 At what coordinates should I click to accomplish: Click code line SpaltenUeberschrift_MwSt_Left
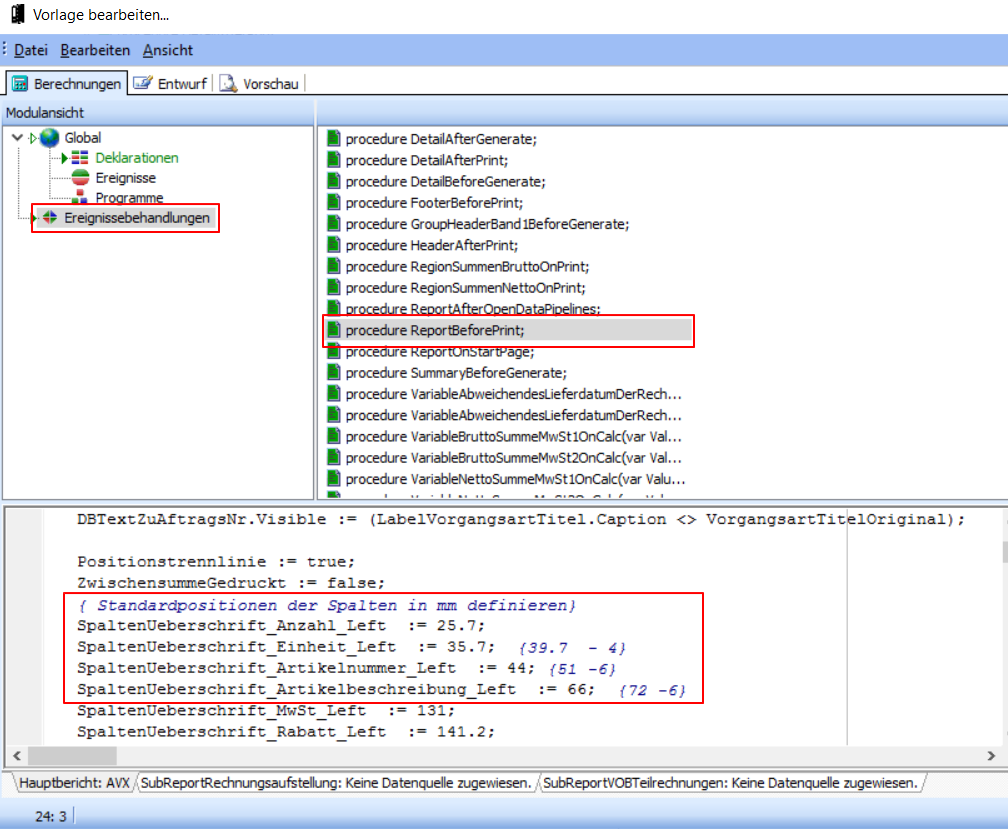(x=266, y=710)
